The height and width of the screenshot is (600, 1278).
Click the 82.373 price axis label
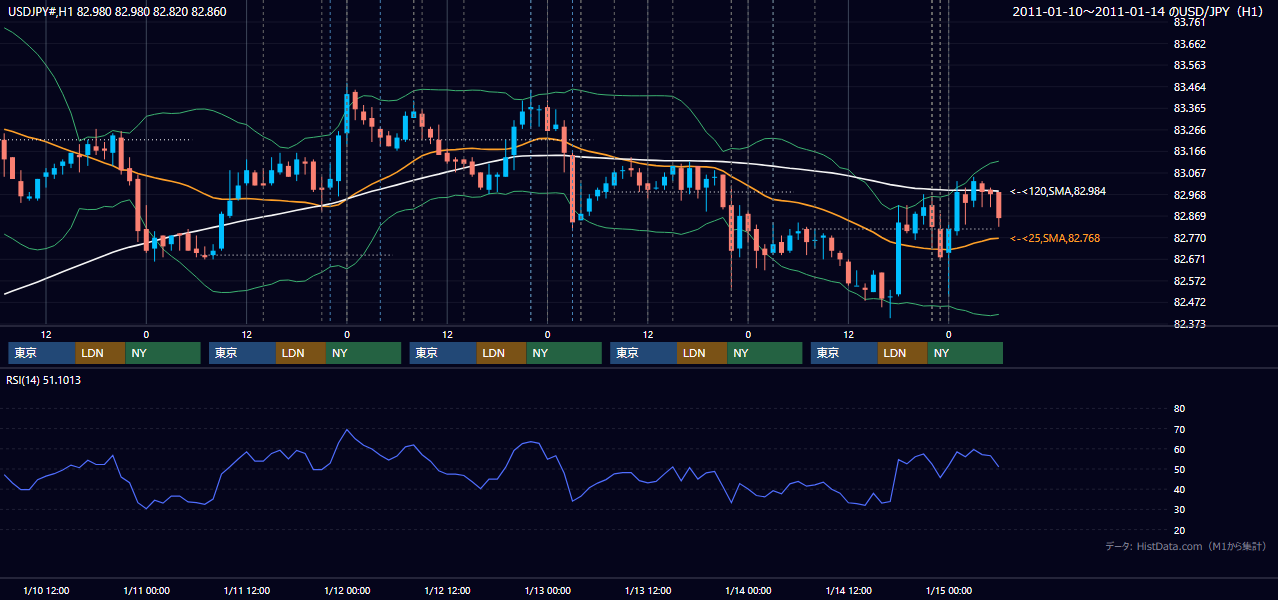coord(1190,324)
